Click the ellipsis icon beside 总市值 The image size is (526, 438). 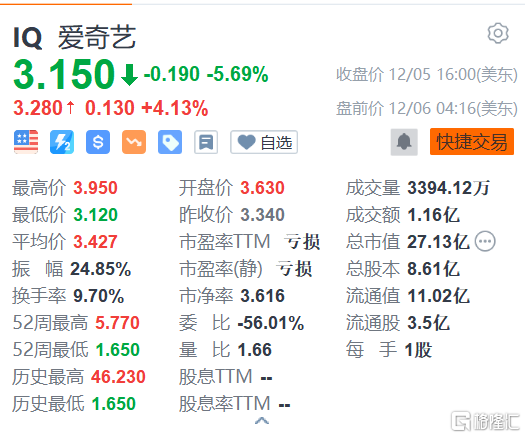[x=485, y=241]
